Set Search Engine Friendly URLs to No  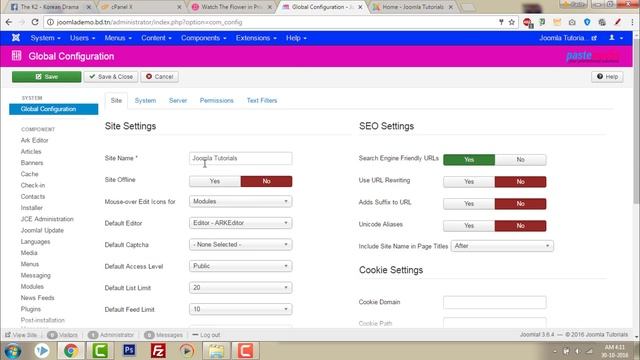pyautogui.click(x=520, y=160)
